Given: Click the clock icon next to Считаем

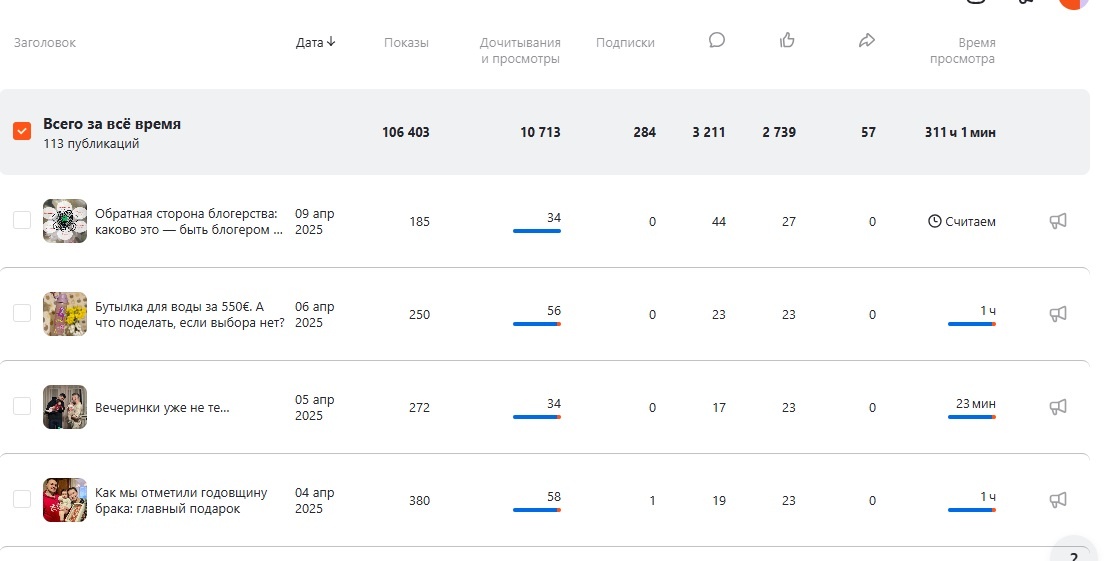Looking at the screenshot, I should [935, 221].
